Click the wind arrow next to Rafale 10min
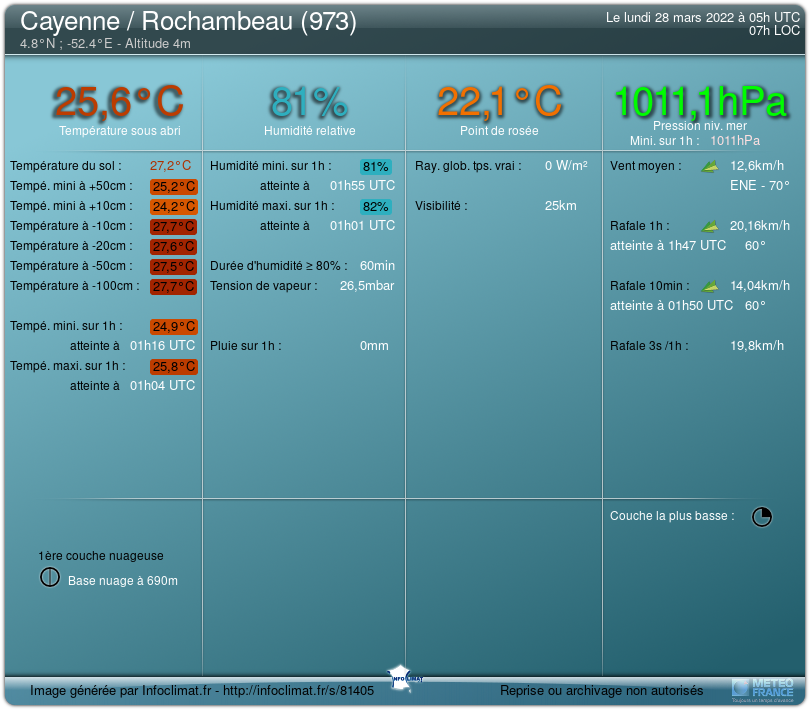This screenshot has width=810, height=710. (710, 286)
